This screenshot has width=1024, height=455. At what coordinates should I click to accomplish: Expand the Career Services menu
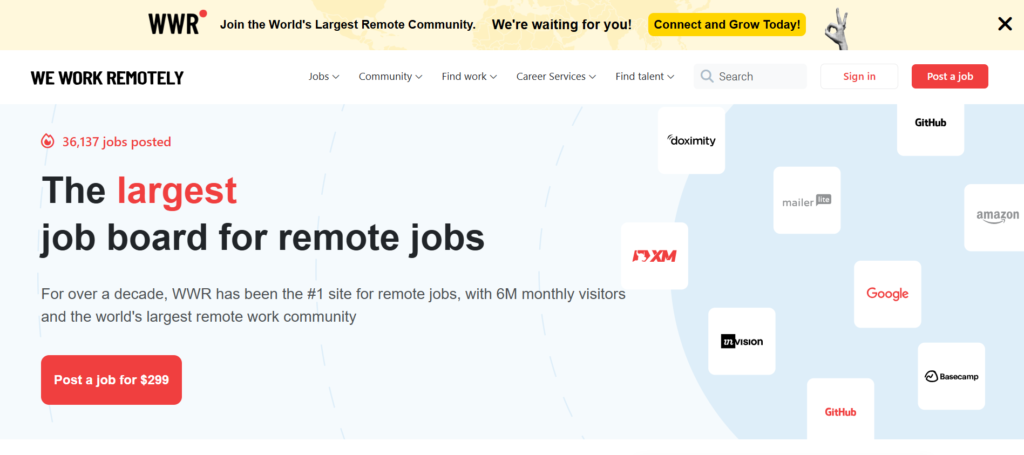click(556, 76)
